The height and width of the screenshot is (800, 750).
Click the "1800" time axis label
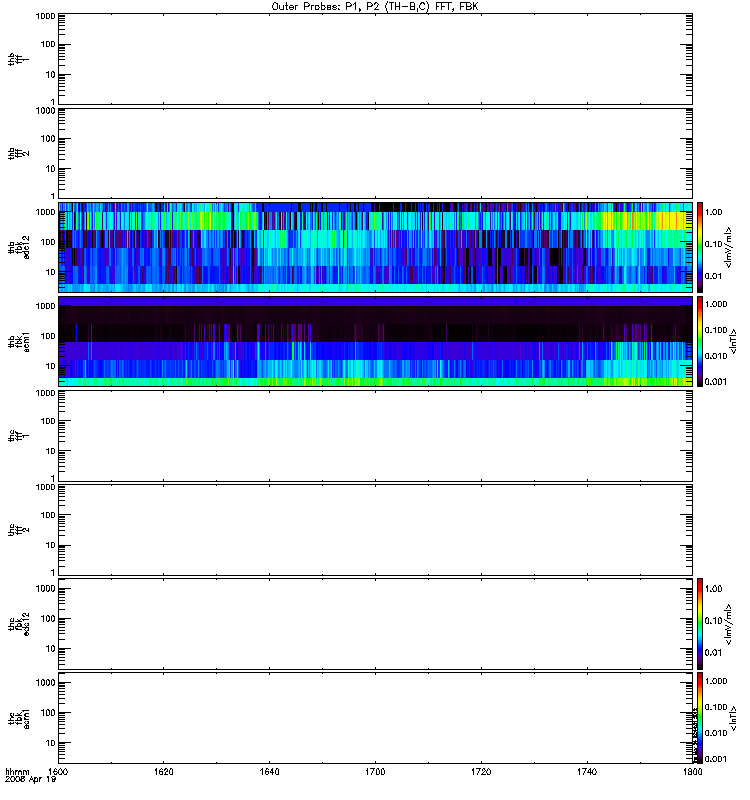click(x=692, y=771)
